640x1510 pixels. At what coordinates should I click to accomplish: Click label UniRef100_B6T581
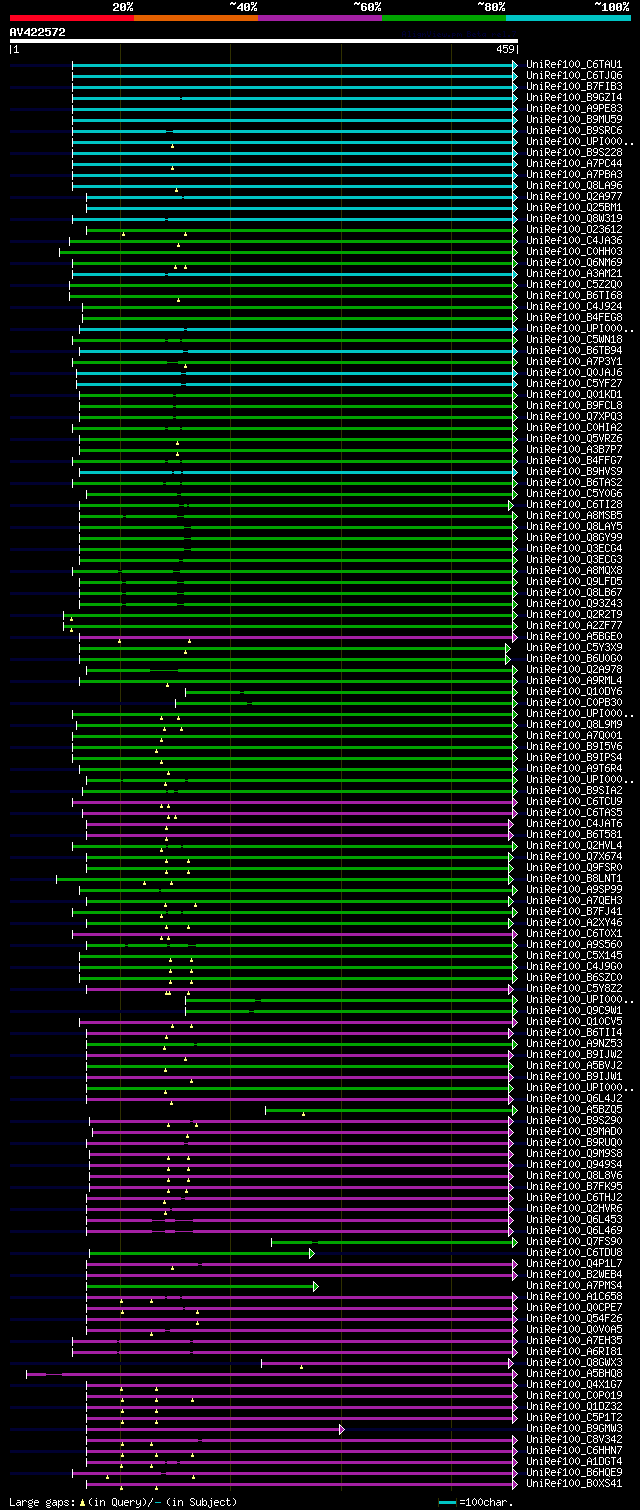[x=574, y=834]
